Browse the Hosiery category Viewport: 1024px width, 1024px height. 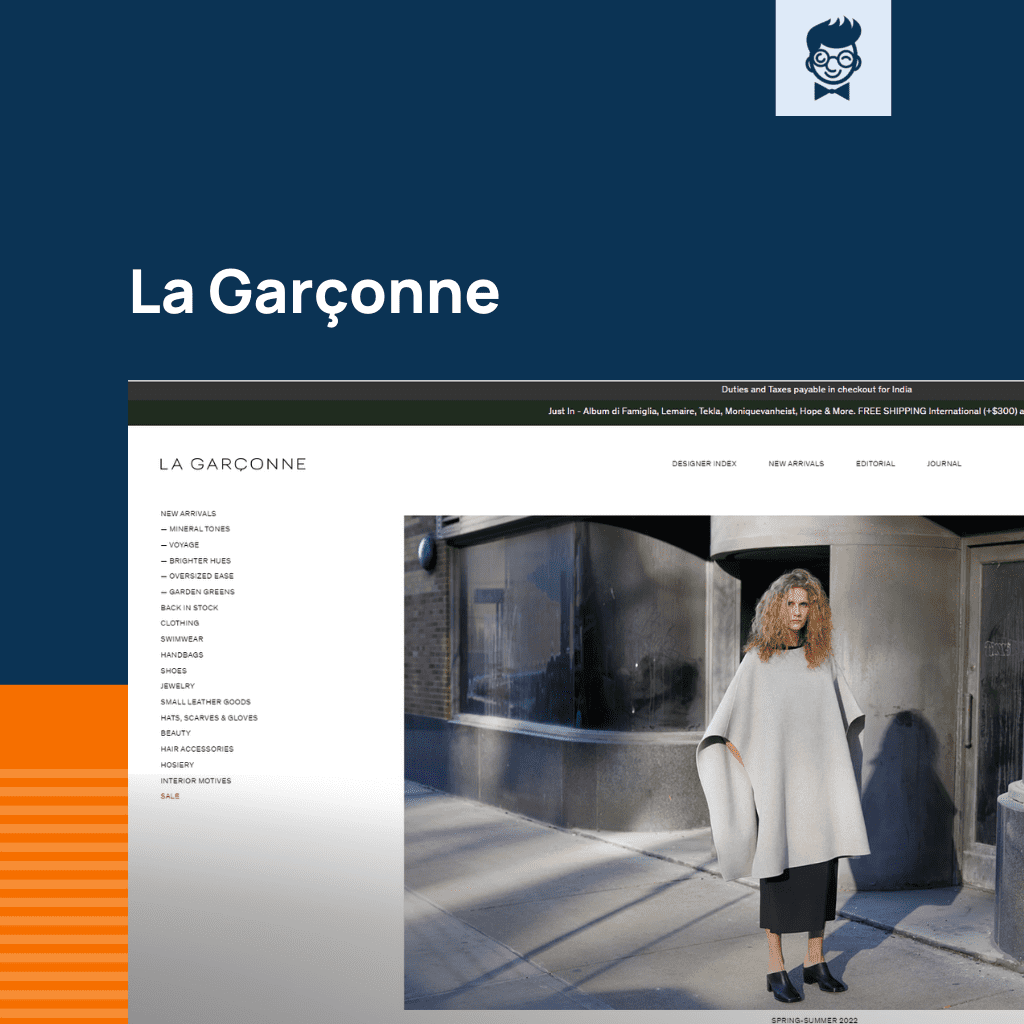177,765
